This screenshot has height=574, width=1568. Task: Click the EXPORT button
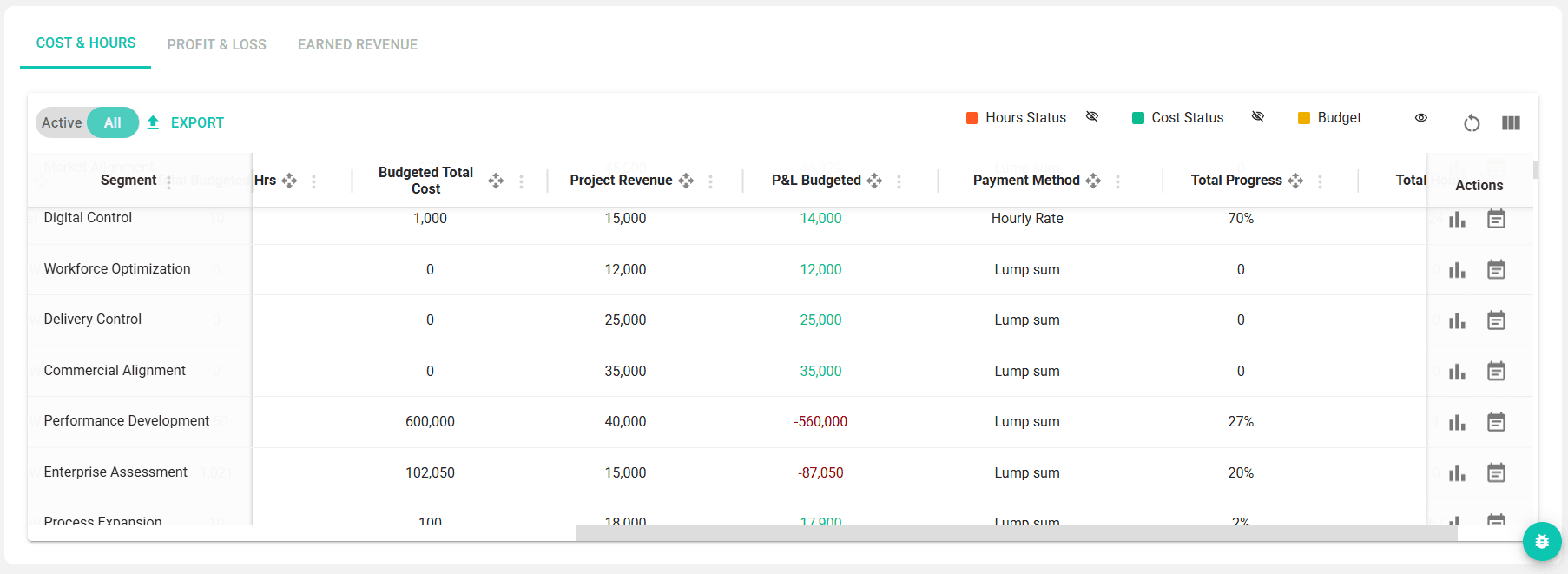click(x=197, y=123)
